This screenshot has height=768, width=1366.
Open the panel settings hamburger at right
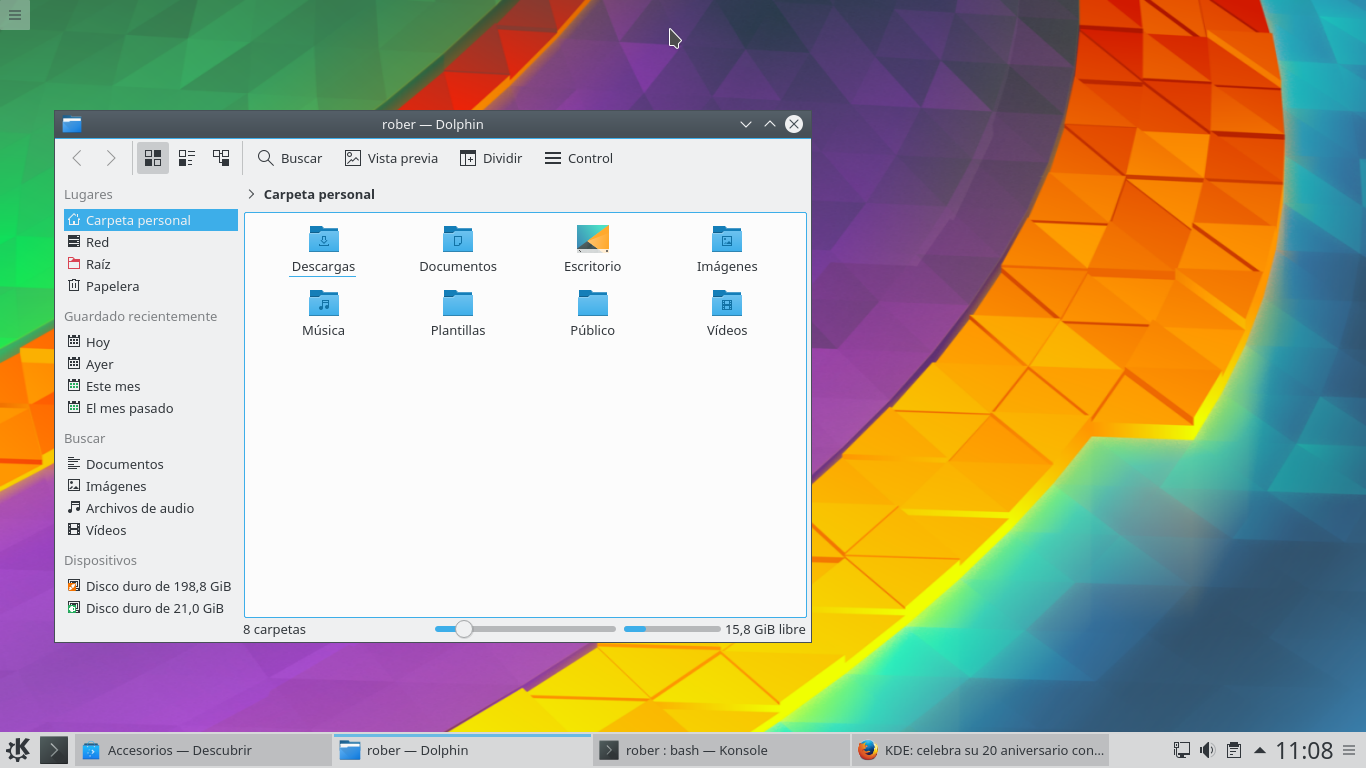tap(1349, 750)
